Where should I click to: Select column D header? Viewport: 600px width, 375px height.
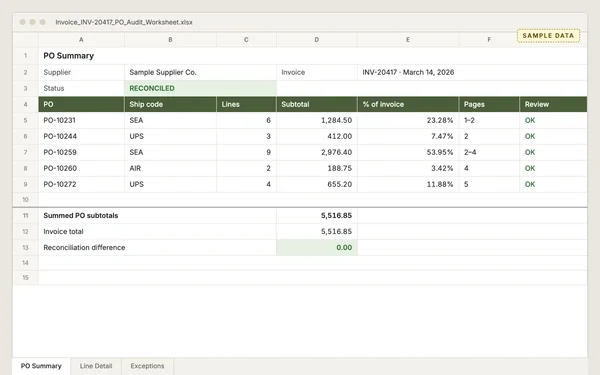(x=317, y=40)
